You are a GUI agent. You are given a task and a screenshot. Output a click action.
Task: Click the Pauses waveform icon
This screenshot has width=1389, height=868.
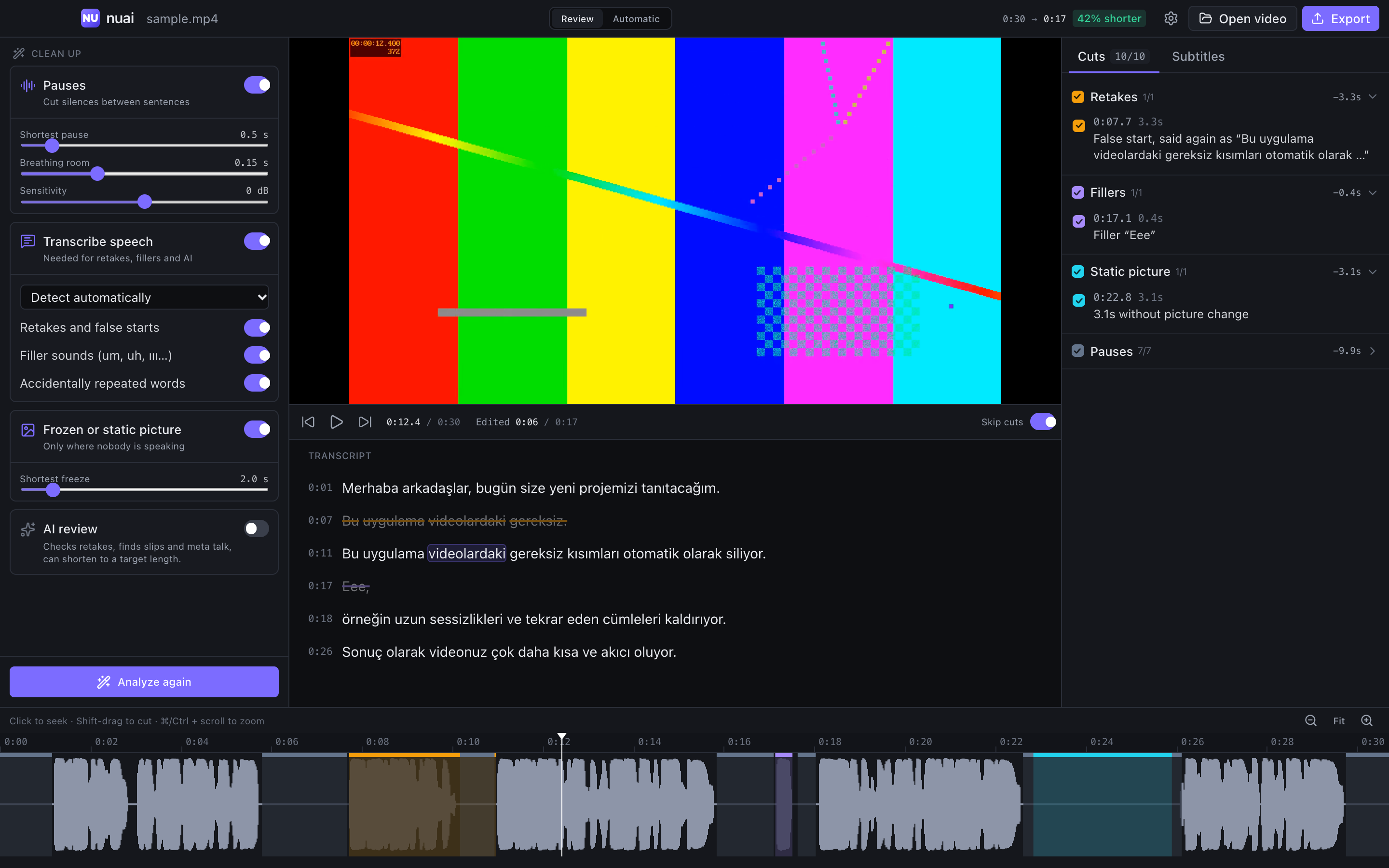(x=27, y=85)
